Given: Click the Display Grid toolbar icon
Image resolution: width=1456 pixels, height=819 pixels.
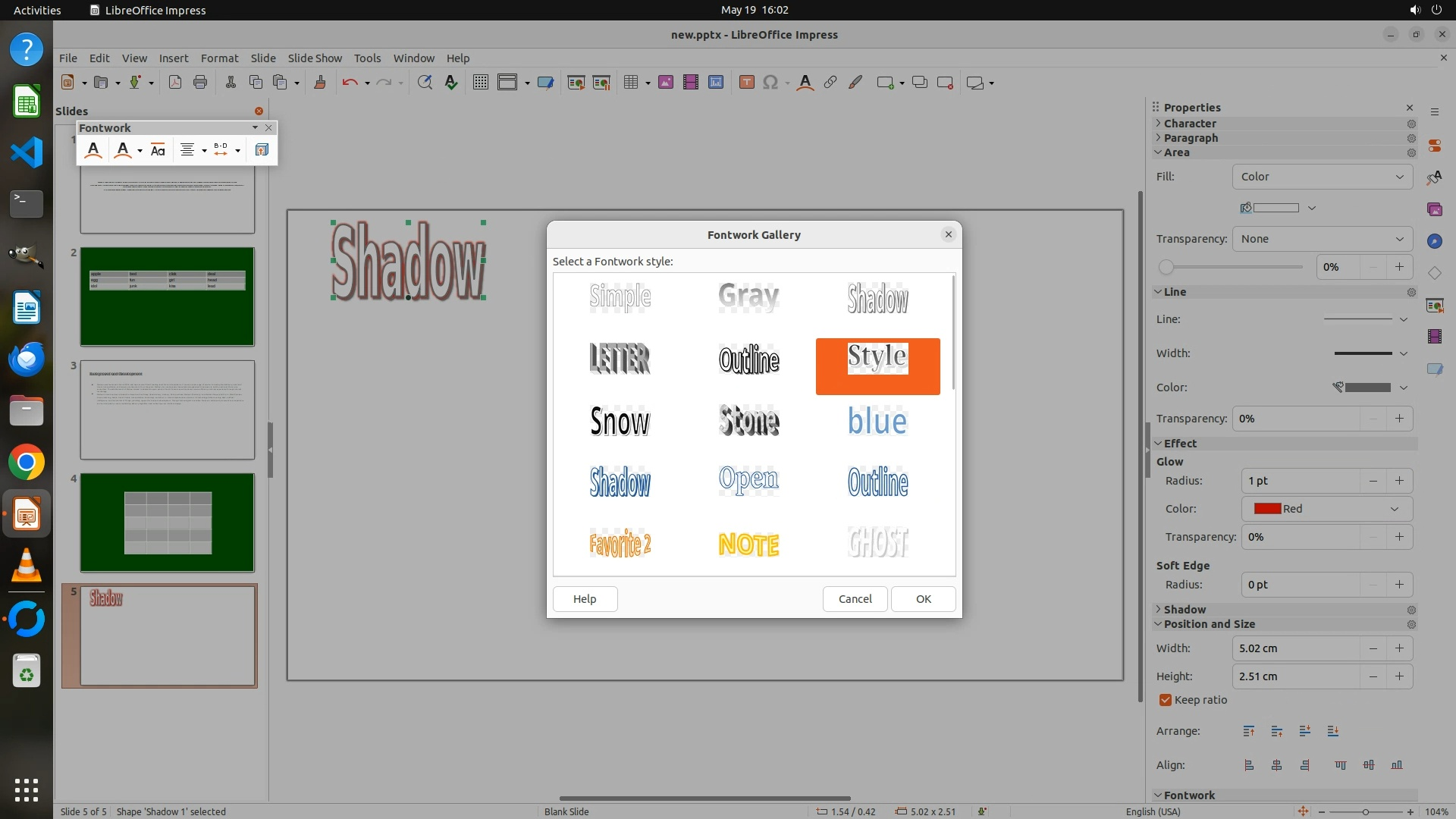Looking at the screenshot, I should pos(480,83).
